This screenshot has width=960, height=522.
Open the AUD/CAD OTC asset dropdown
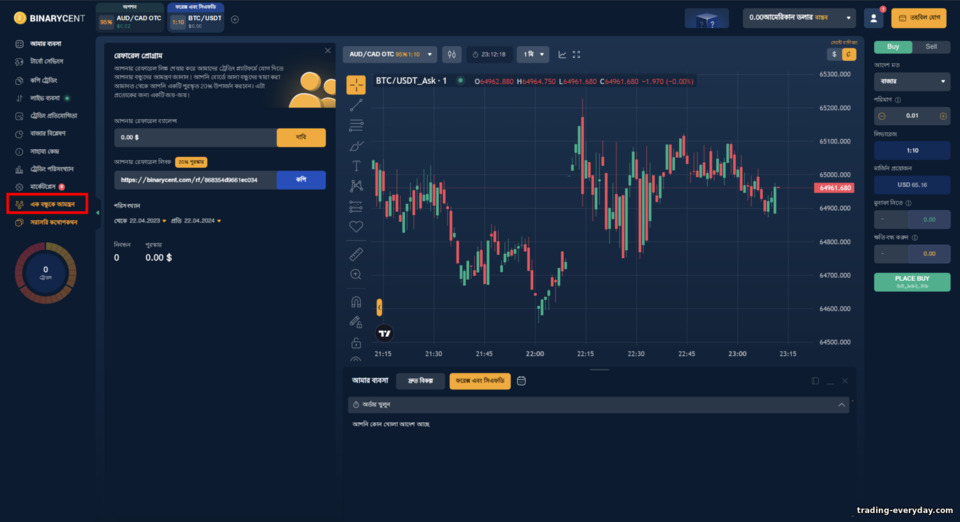click(390, 54)
